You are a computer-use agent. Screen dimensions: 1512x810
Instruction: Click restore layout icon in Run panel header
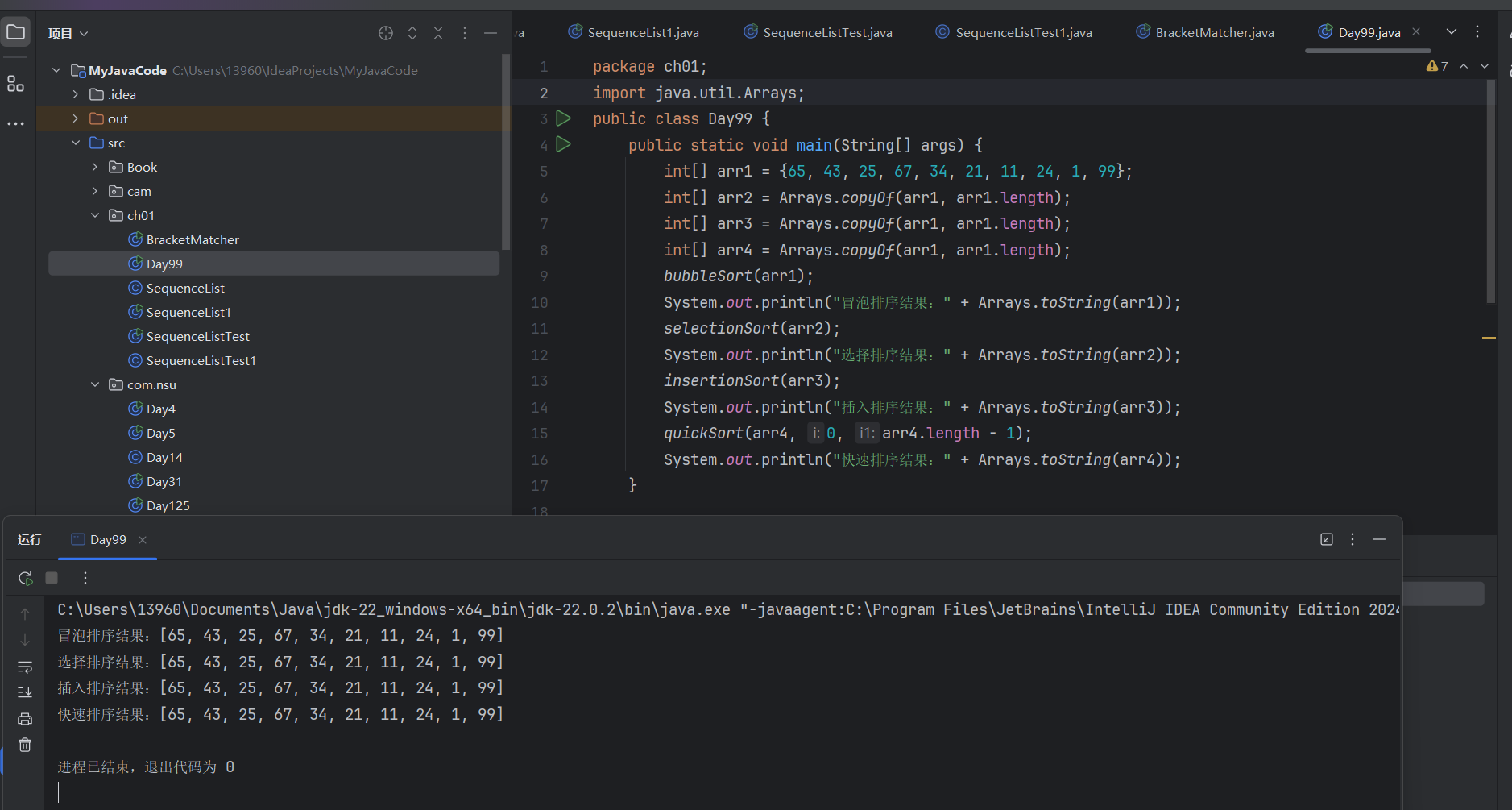(x=1327, y=539)
